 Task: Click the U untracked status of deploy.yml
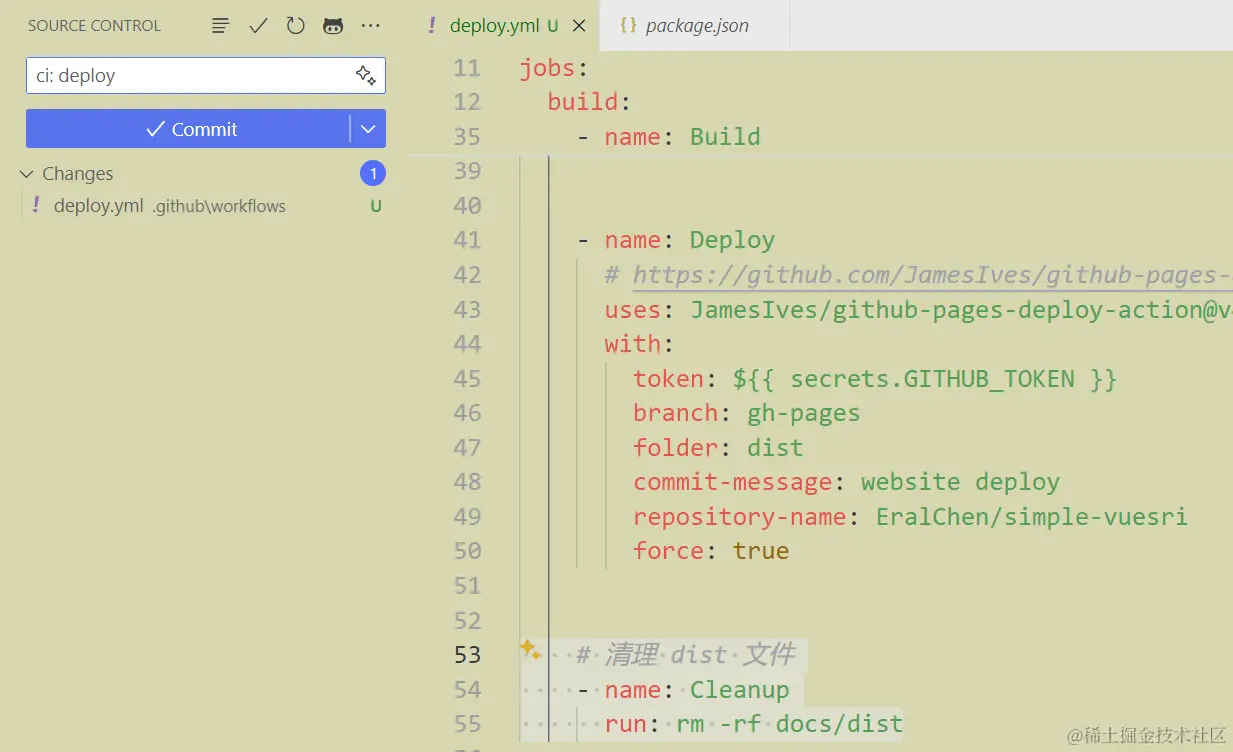pyautogui.click(x=376, y=207)
